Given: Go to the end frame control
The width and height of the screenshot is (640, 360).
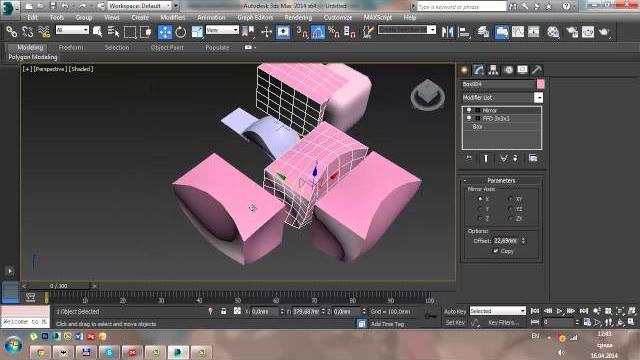Looking at the screenshot, I should coord(584,311).
